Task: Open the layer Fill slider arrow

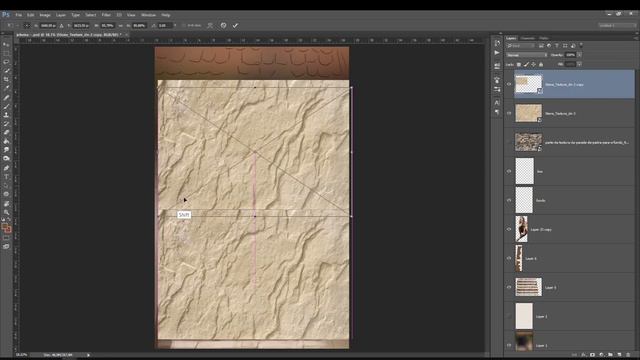Action: pyautogui.click(x=579, y=64)
